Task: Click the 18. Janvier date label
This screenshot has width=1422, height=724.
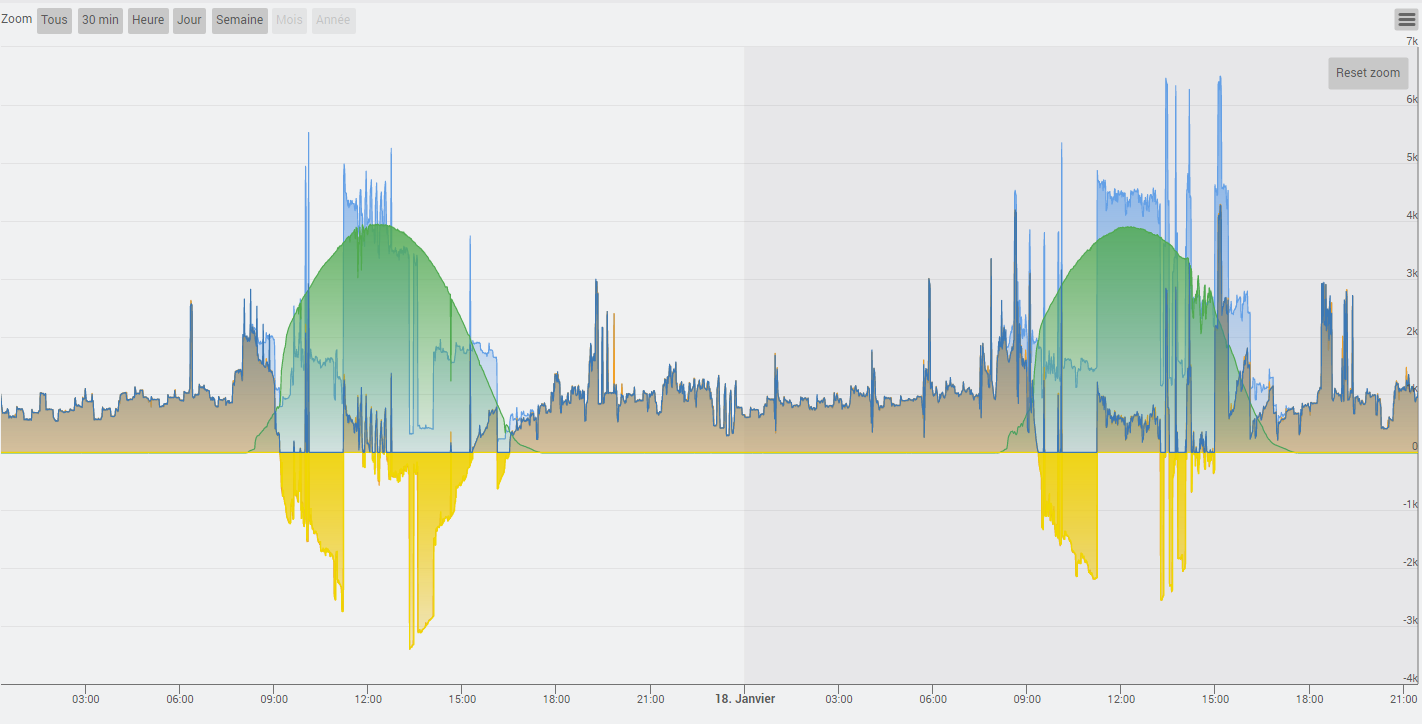Action: 745,699
